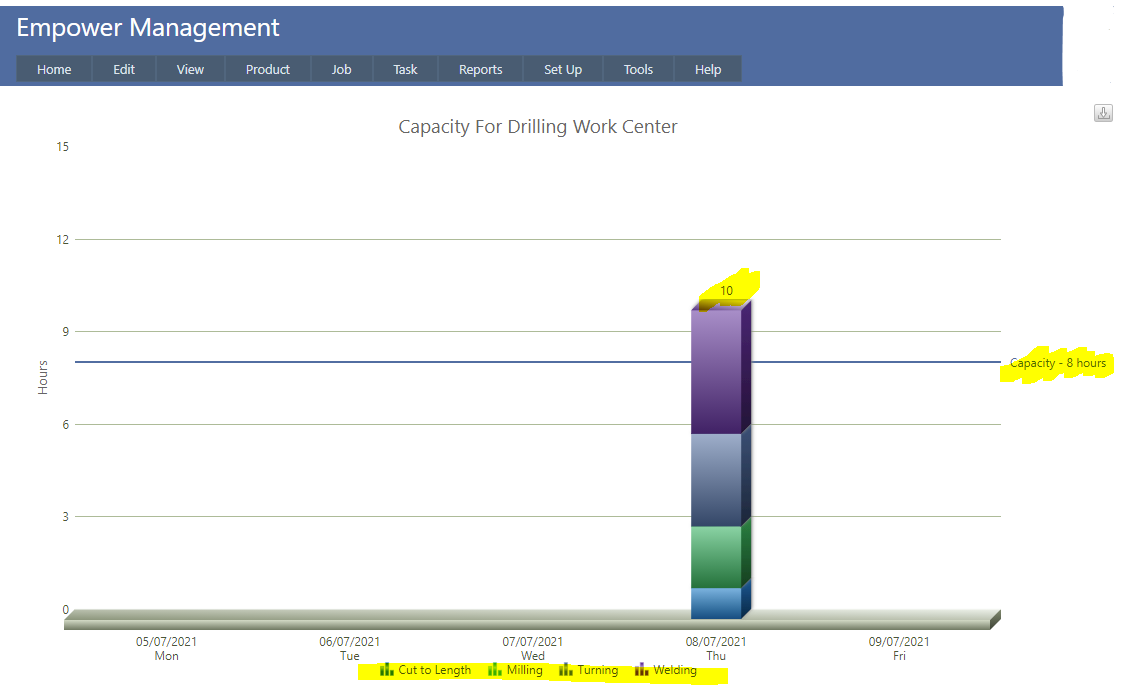Viewport: 1128px width, 696px height.
Task: Click the chart export download icon
Action: pyautogui.click(x=1103, y=113)
